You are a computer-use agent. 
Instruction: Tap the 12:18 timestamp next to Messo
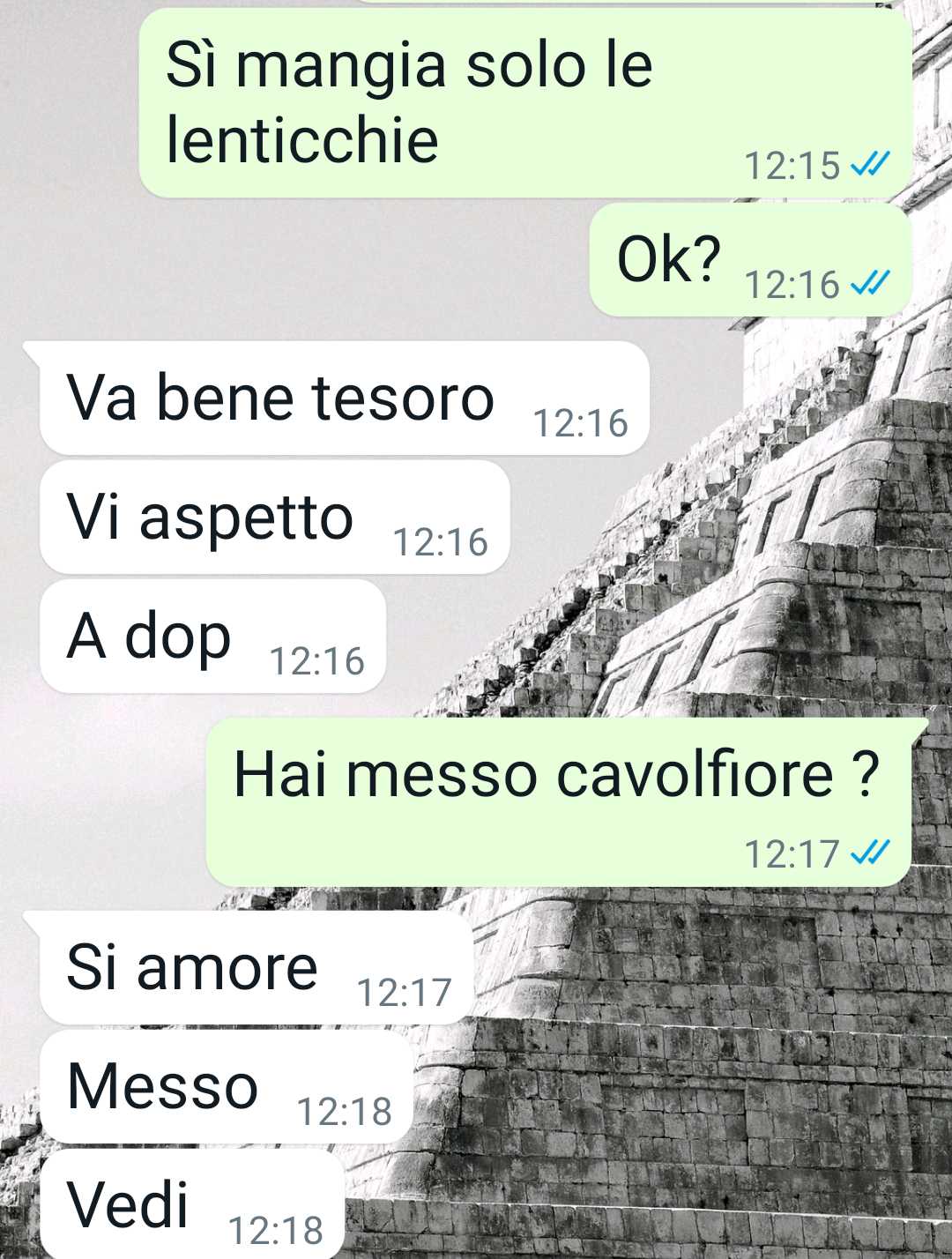click(x=345, y=1112)
